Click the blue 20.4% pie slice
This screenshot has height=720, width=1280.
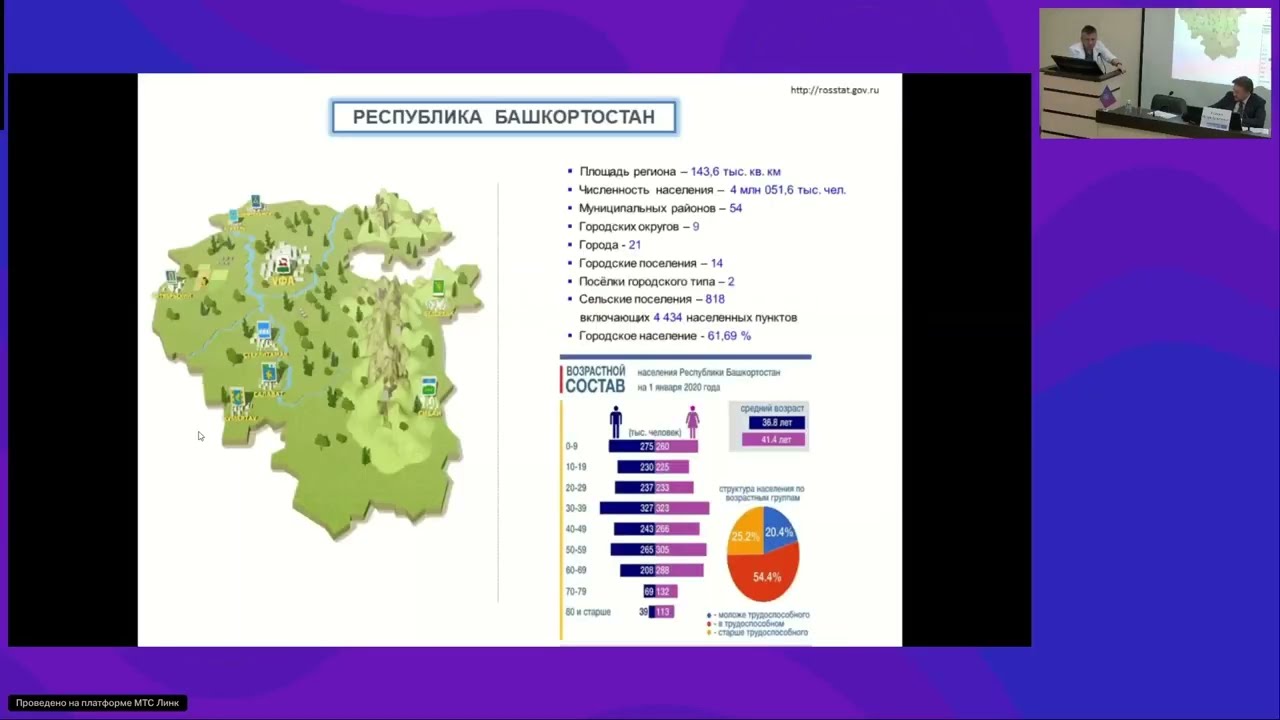pyautogui.click(x=779, y=528)
